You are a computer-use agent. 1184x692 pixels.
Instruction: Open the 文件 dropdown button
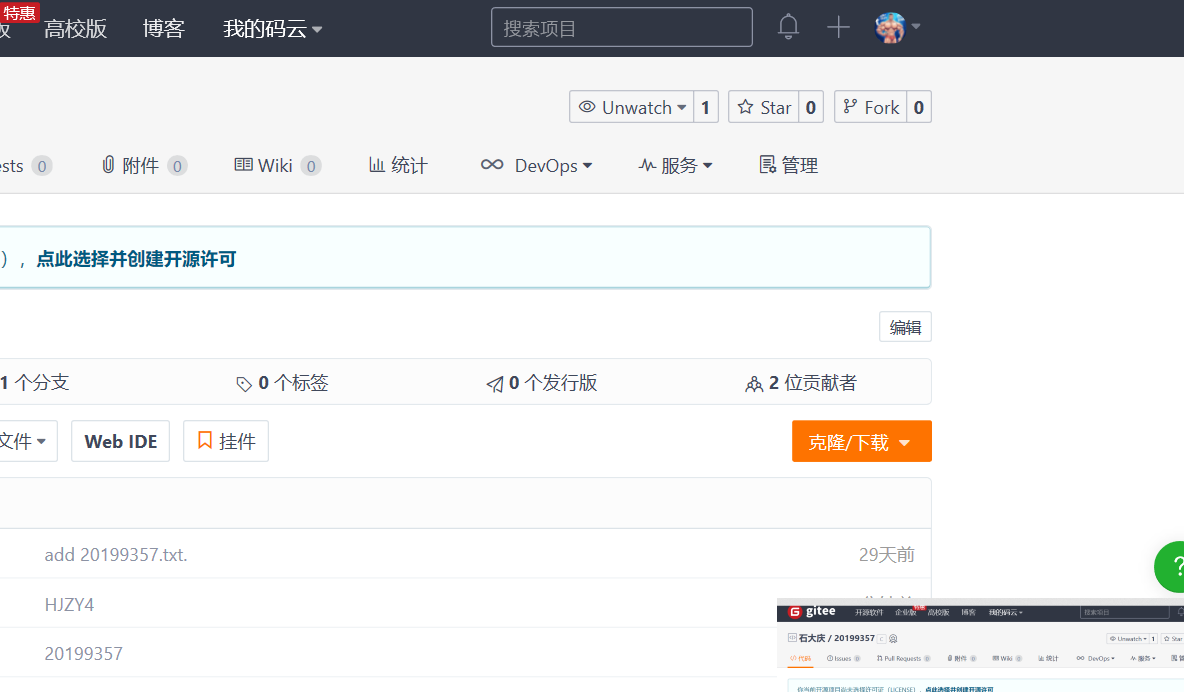tap(27, 441)
